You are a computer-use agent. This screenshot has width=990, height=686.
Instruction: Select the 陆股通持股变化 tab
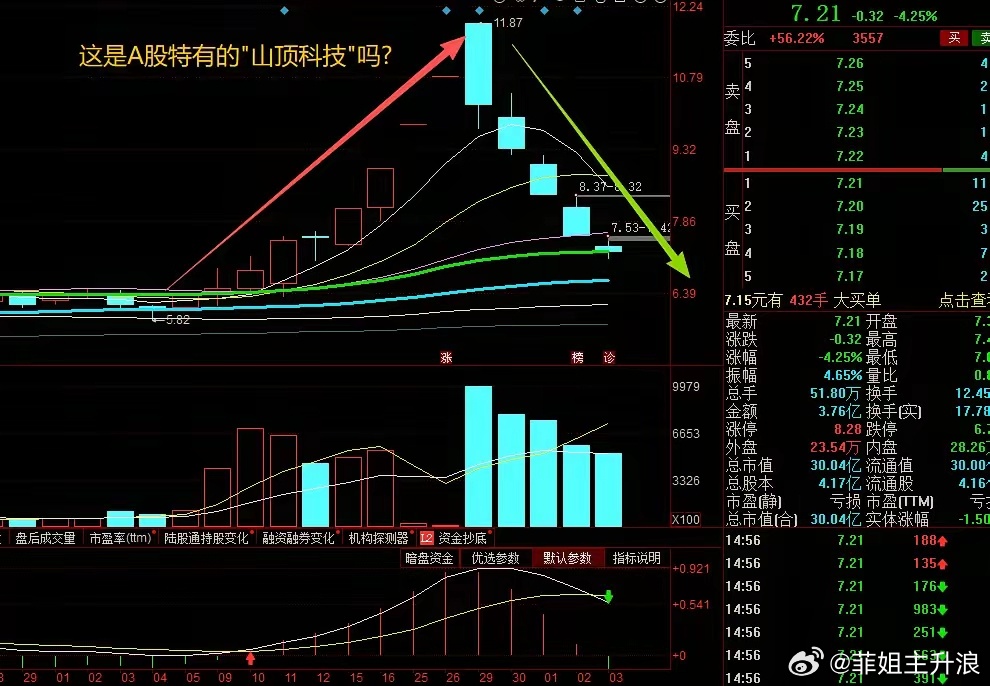(x=206, y=538)
